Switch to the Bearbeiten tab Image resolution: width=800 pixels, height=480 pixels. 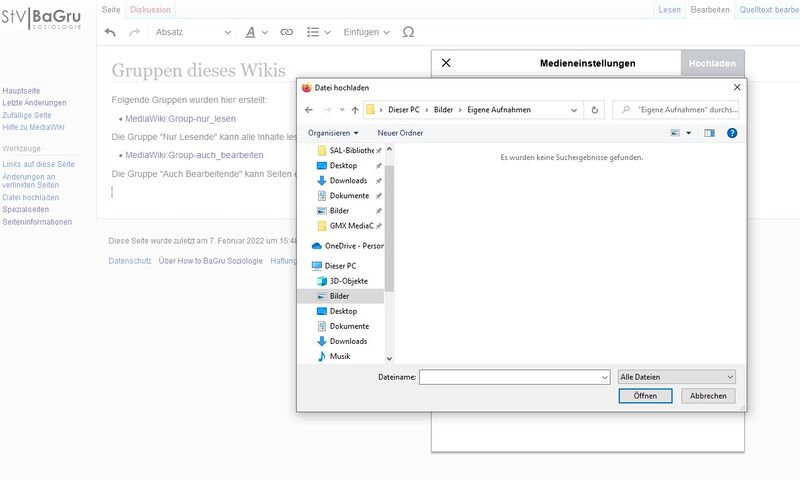[x=710, y=10]
